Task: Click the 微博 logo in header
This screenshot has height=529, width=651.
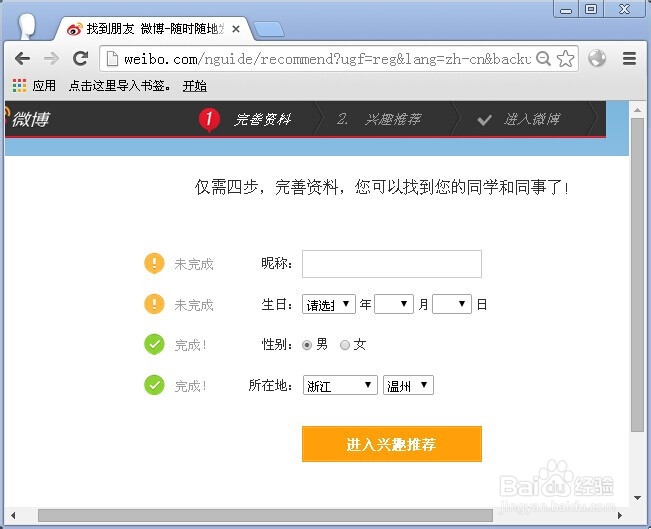Action: coord(30,119)
